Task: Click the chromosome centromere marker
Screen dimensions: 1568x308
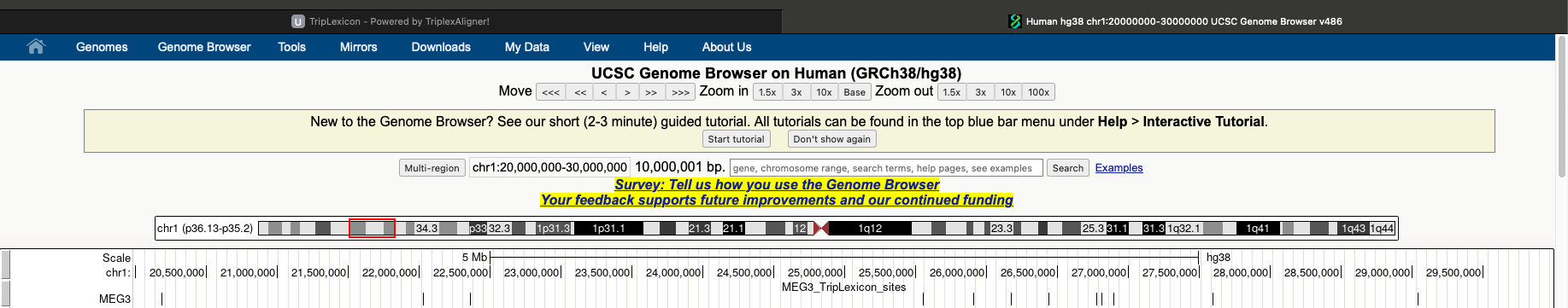Action: pyautogui.click(x=820, y=229)
